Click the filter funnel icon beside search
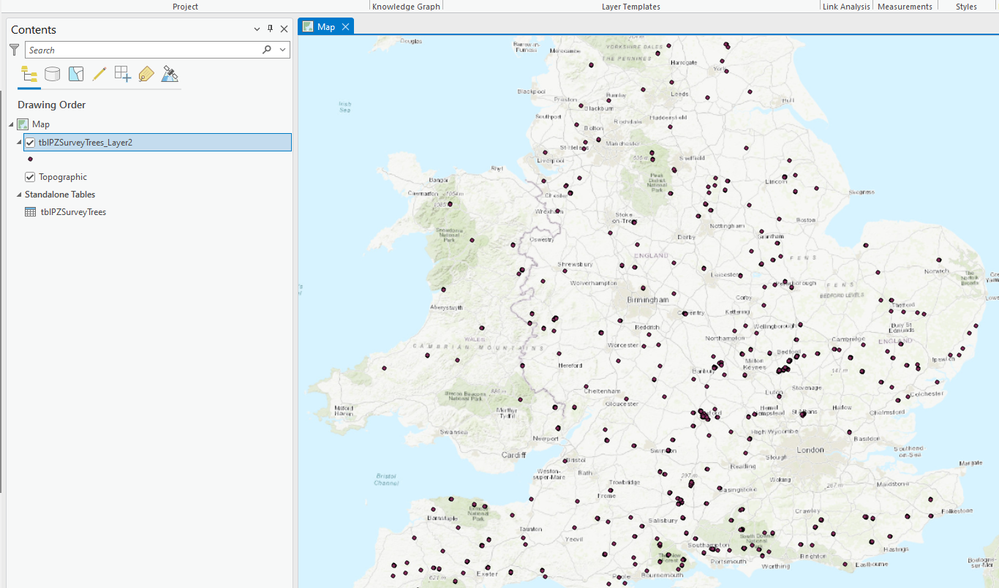This screenshot has height=588, width=999. click(x=14, y=50)
